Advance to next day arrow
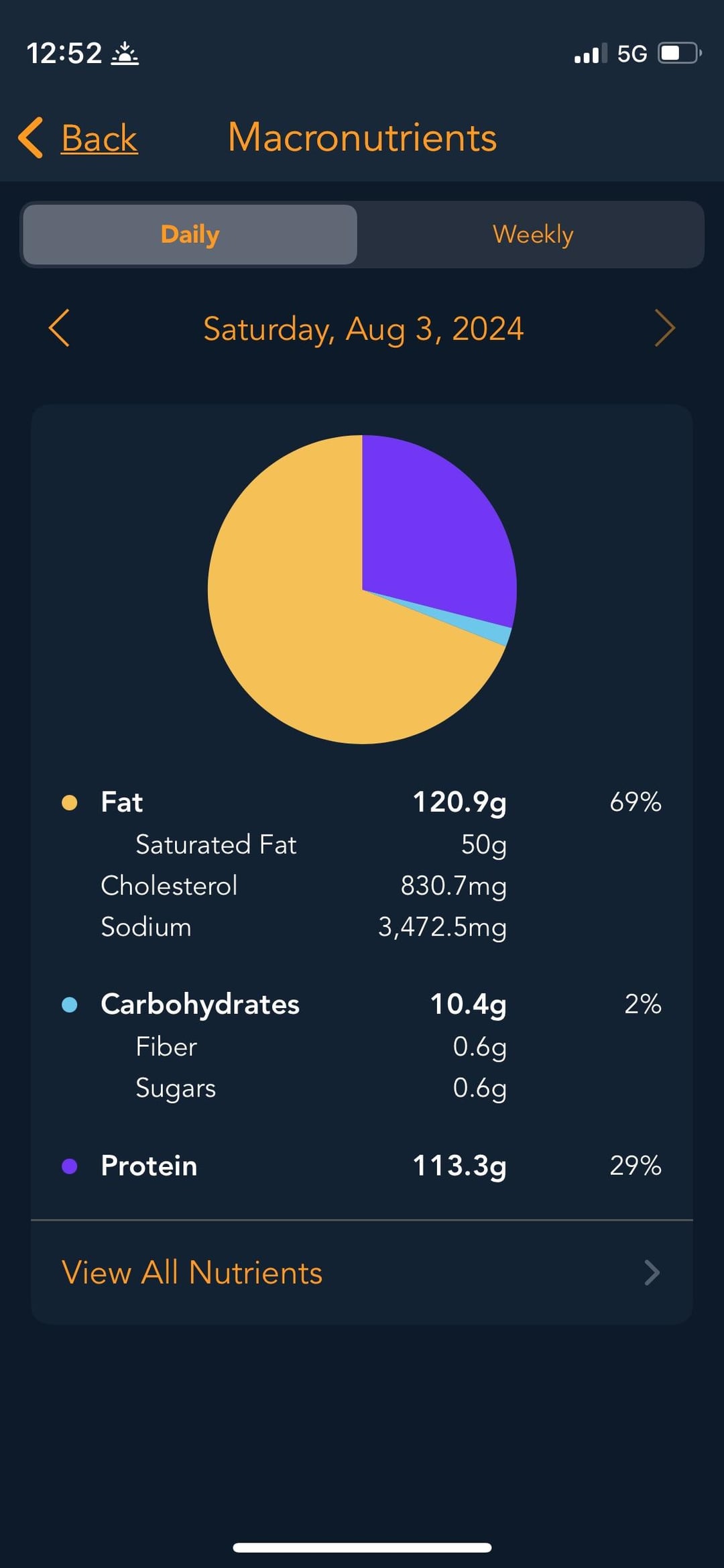The image size is (724, 1568). [x=664, y=328]
